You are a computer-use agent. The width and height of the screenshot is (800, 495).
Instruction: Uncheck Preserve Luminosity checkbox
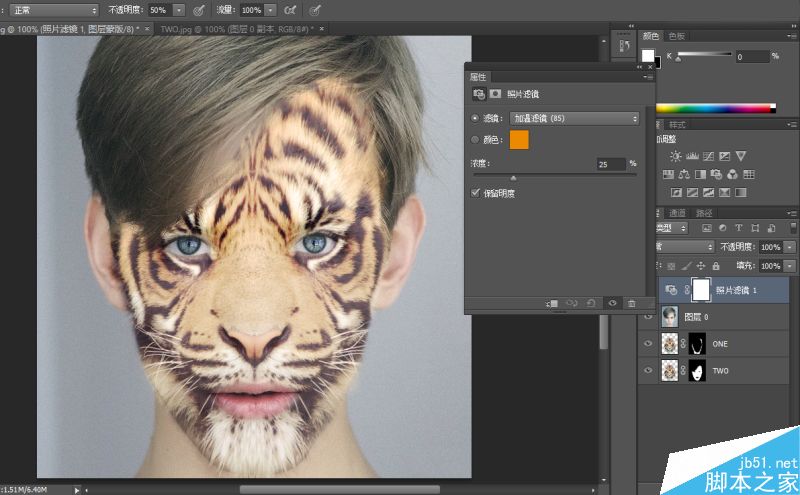476,193
